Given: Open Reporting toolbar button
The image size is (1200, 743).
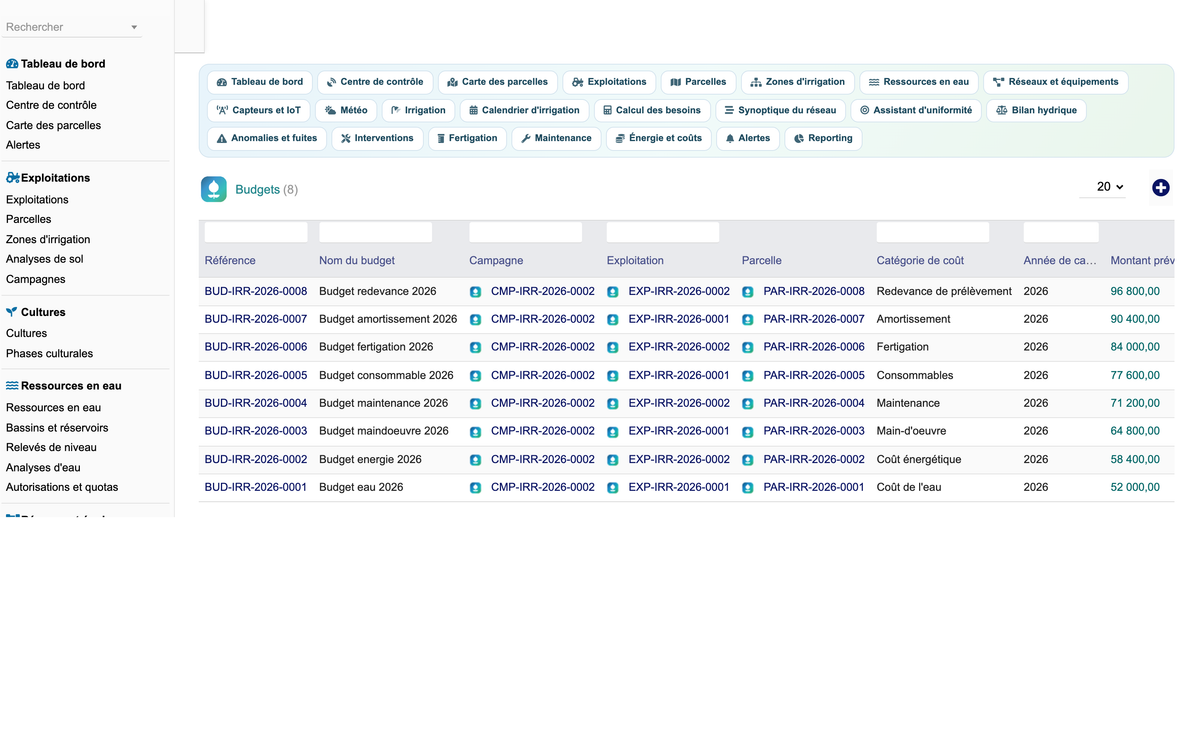Looking at the screenshot, I should (x=823, y=138).
